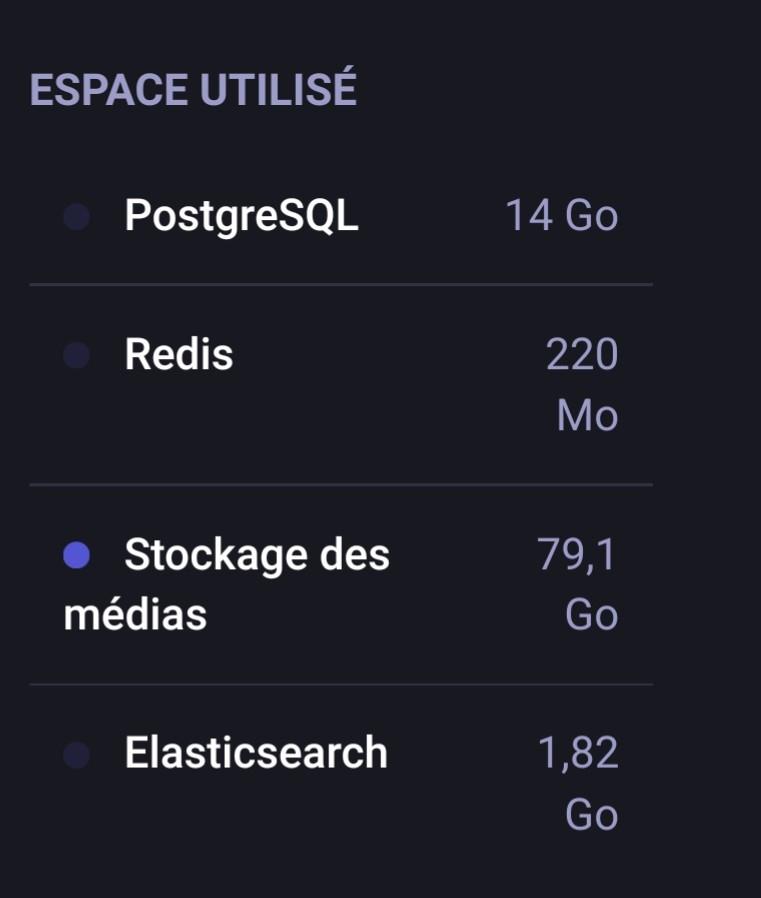Click the dark dot beside Redis
This screenshot has width=761, height=898.
pyautogui.click(x=77, y=355)
